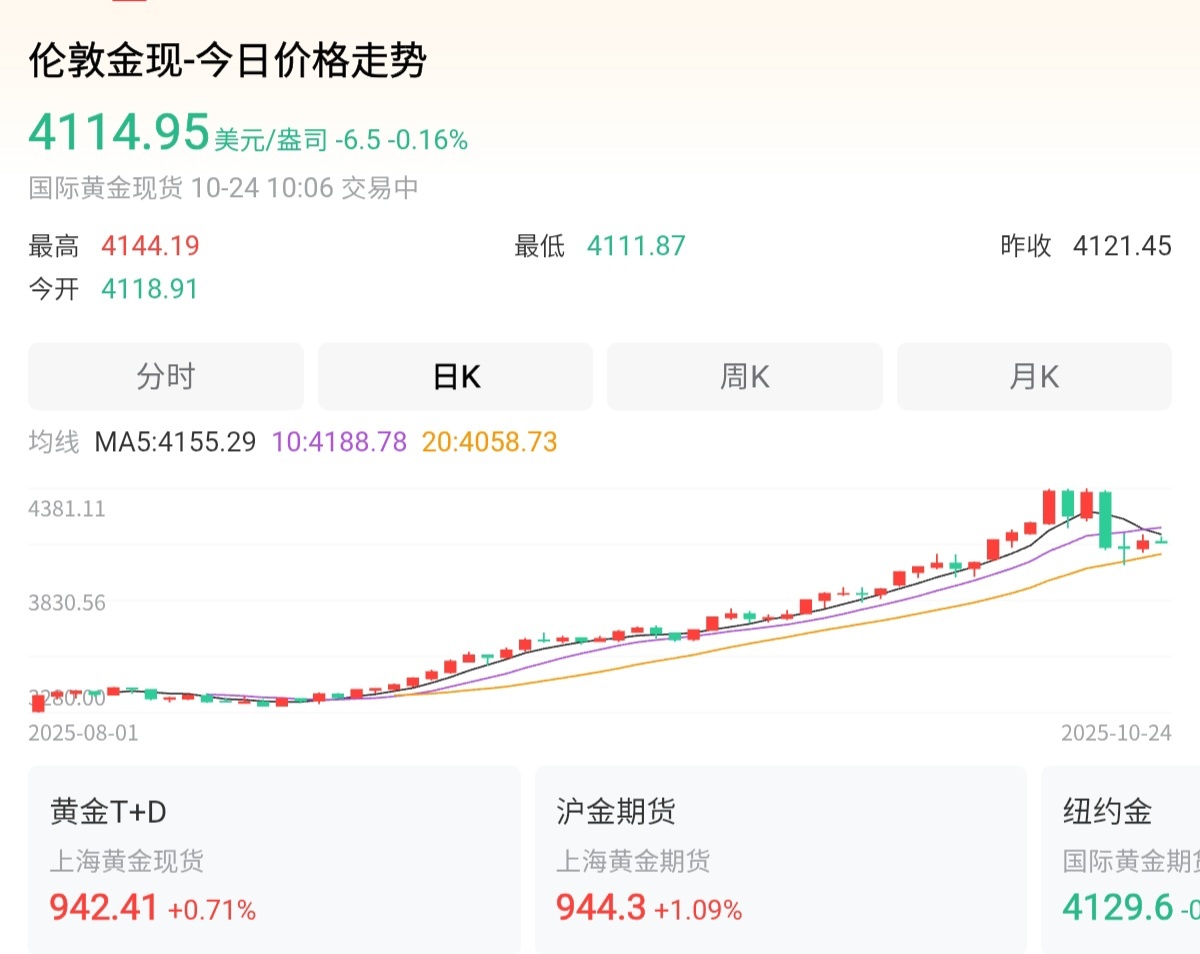Click the 4381.11 y-axis label
1200x954 pixels.
click(67, 509)
